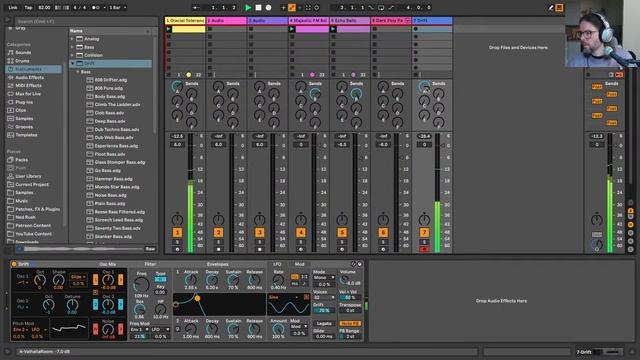The width and height of the screenshot is (640, 360).
Task: Select the 6 Dark Poly Pad track header
Action: pos(391,20)
